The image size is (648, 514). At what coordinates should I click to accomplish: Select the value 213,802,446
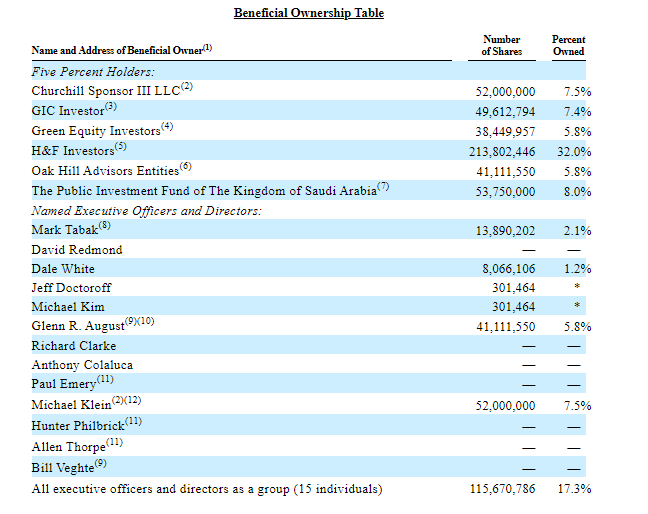coord(502,152)
